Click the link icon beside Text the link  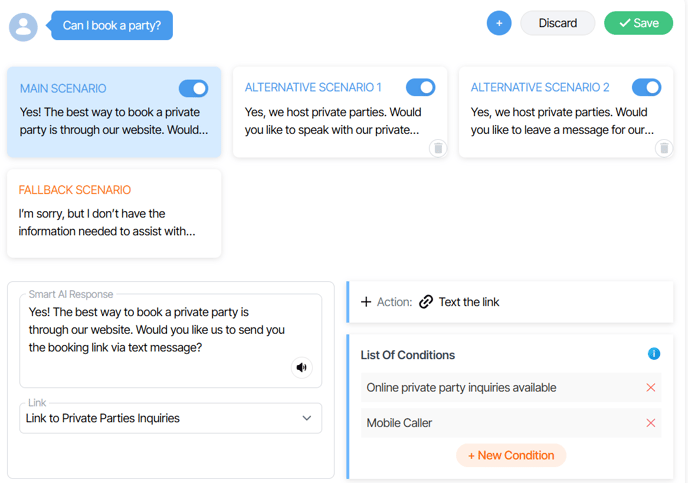coord(426,302)
